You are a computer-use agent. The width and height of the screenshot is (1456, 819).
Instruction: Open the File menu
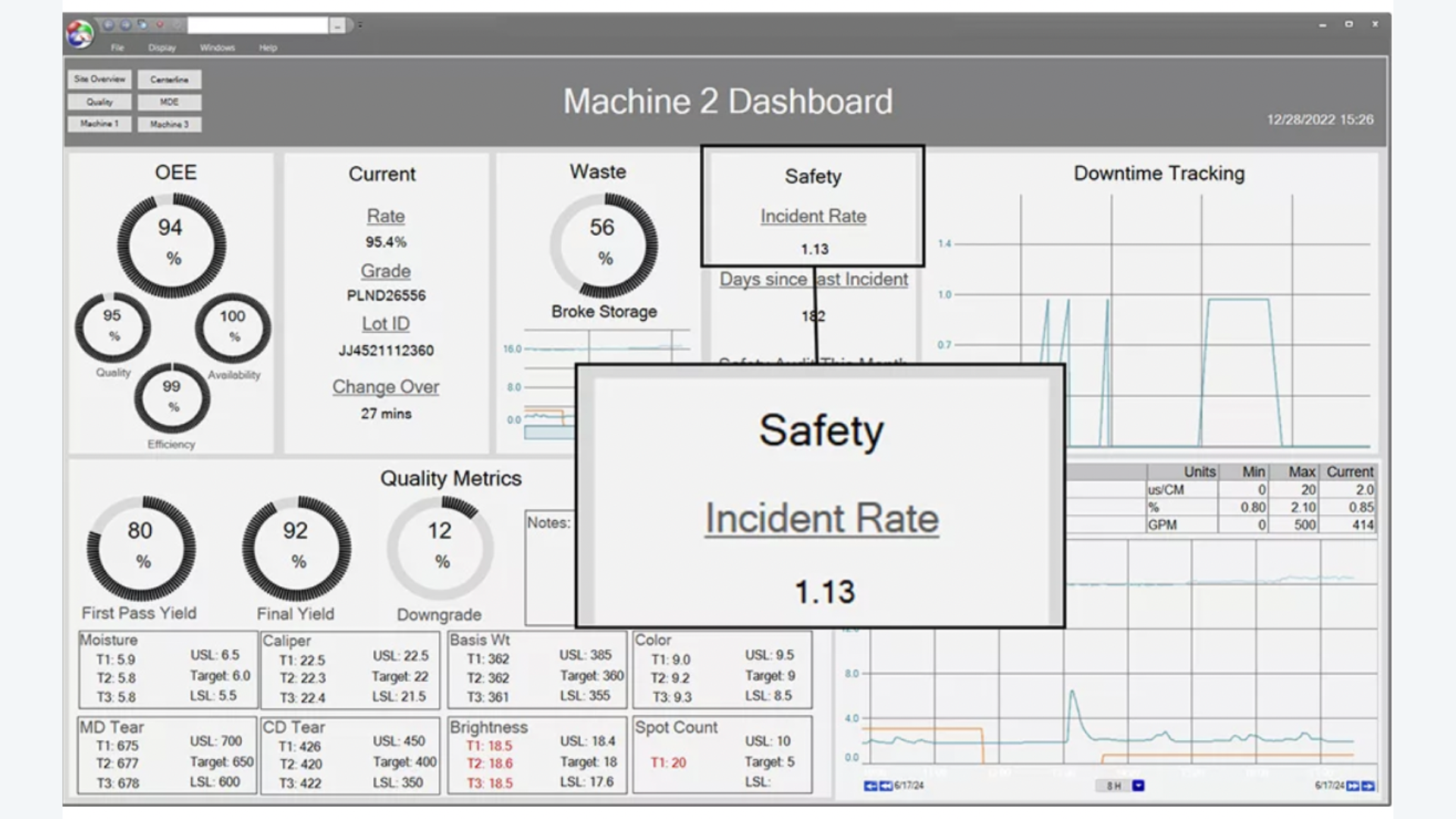[118, 48]
